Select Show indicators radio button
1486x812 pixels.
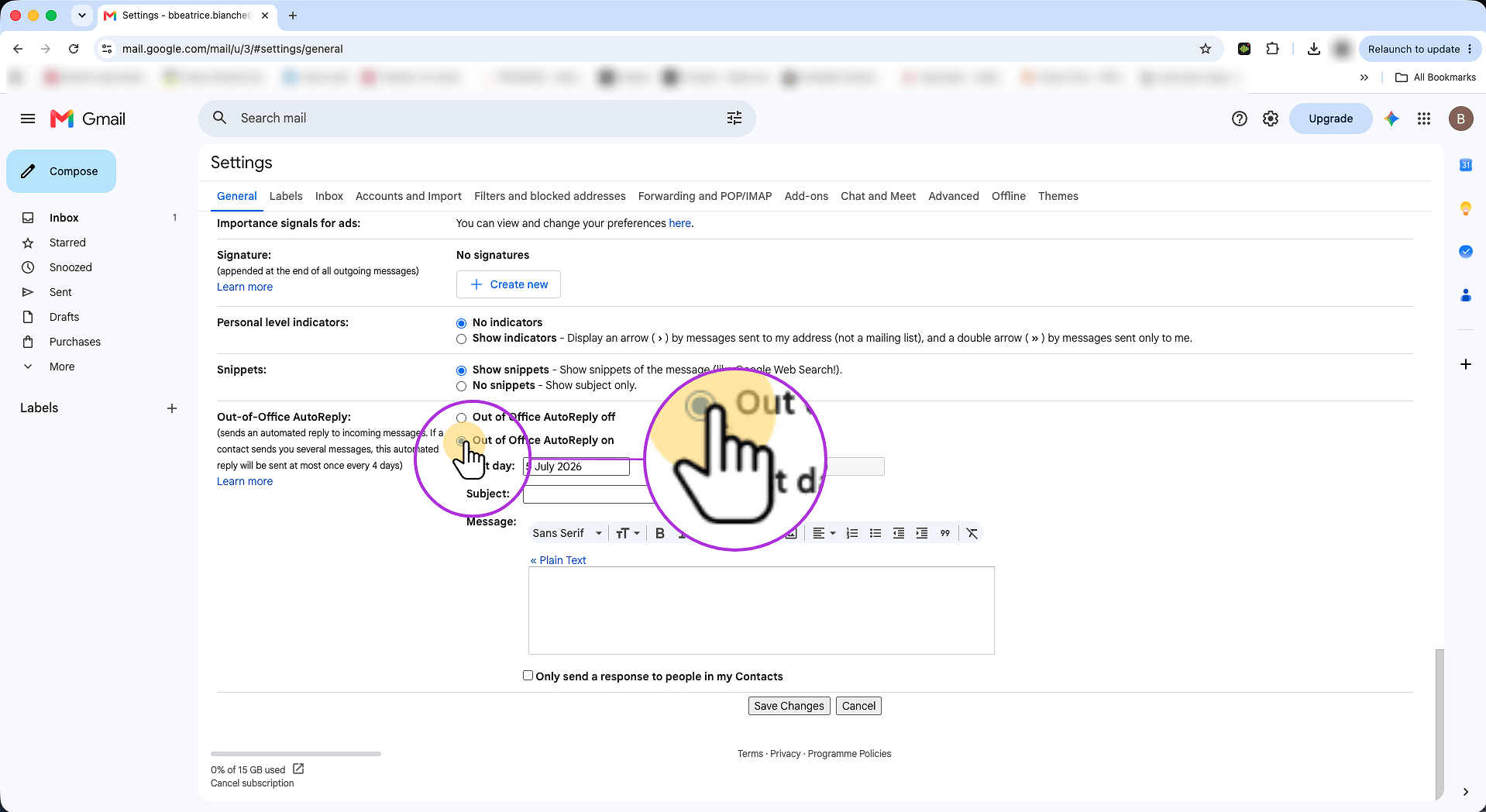click(462, 339)
